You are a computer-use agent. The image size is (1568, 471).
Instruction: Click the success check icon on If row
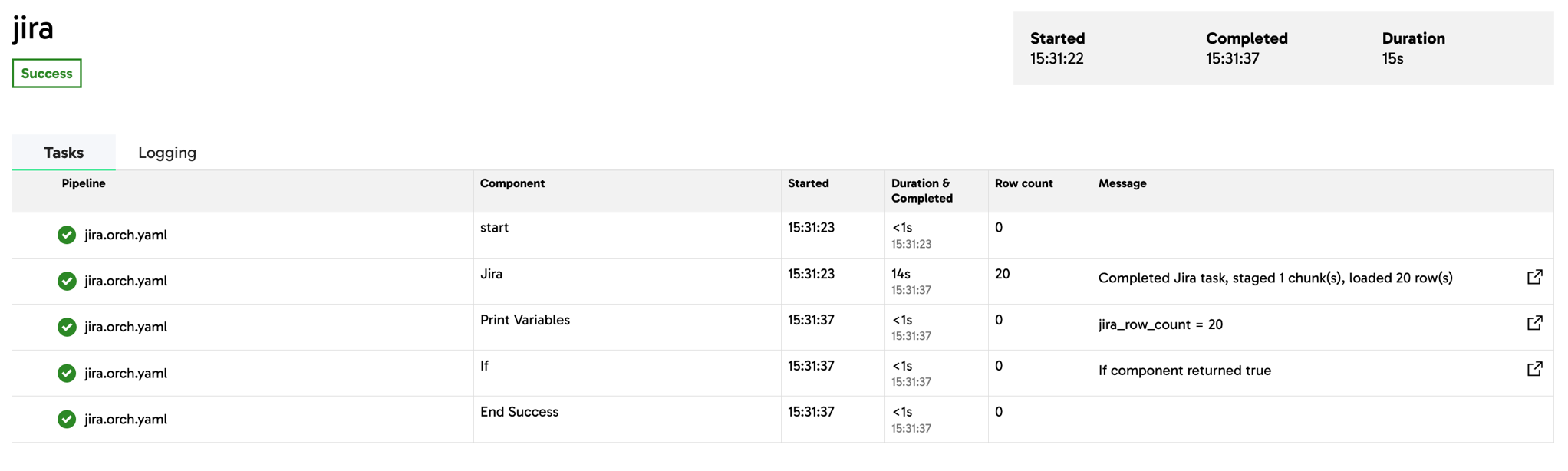67,373
